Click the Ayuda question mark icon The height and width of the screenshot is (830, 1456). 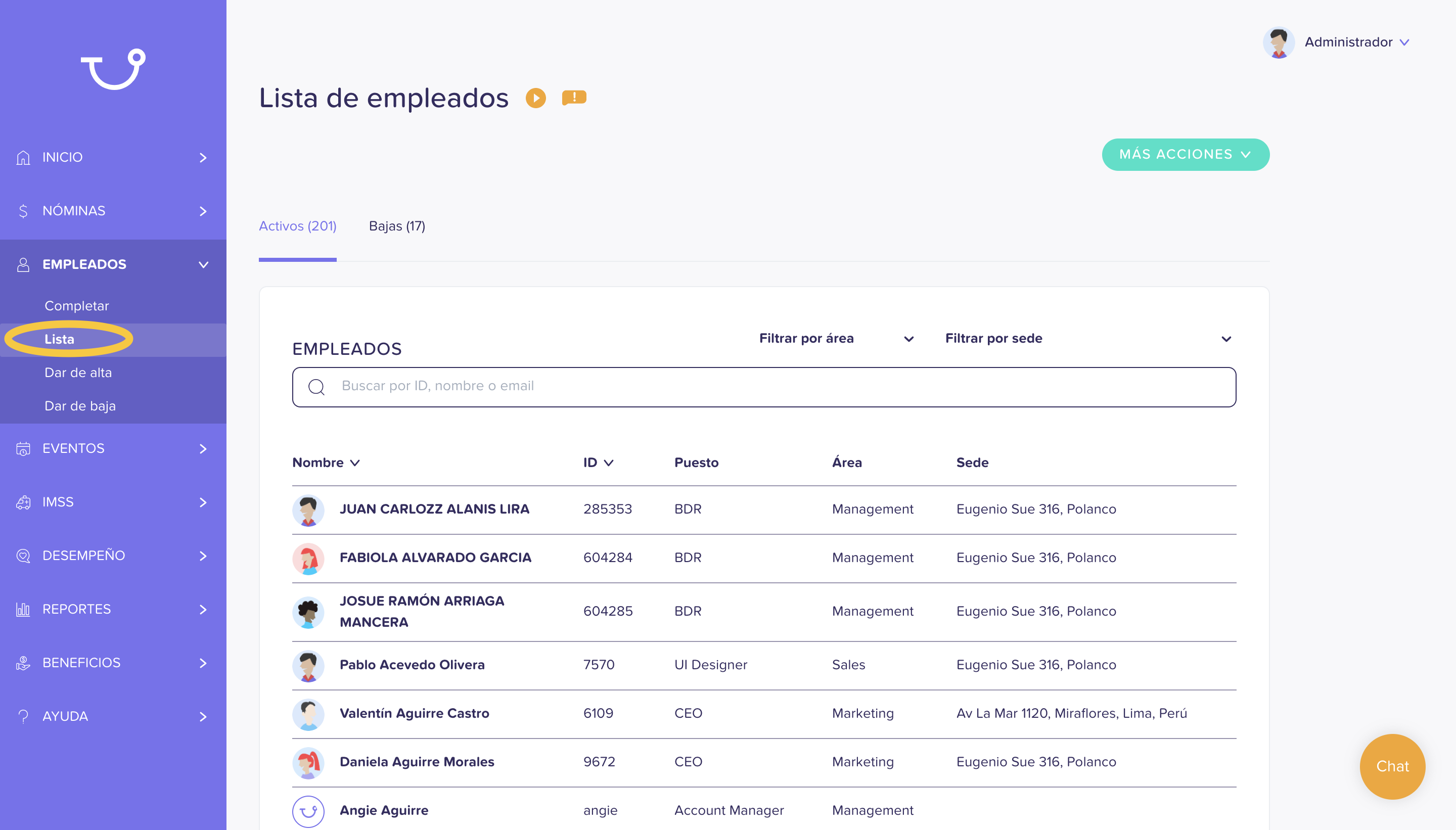click(23, 717)
